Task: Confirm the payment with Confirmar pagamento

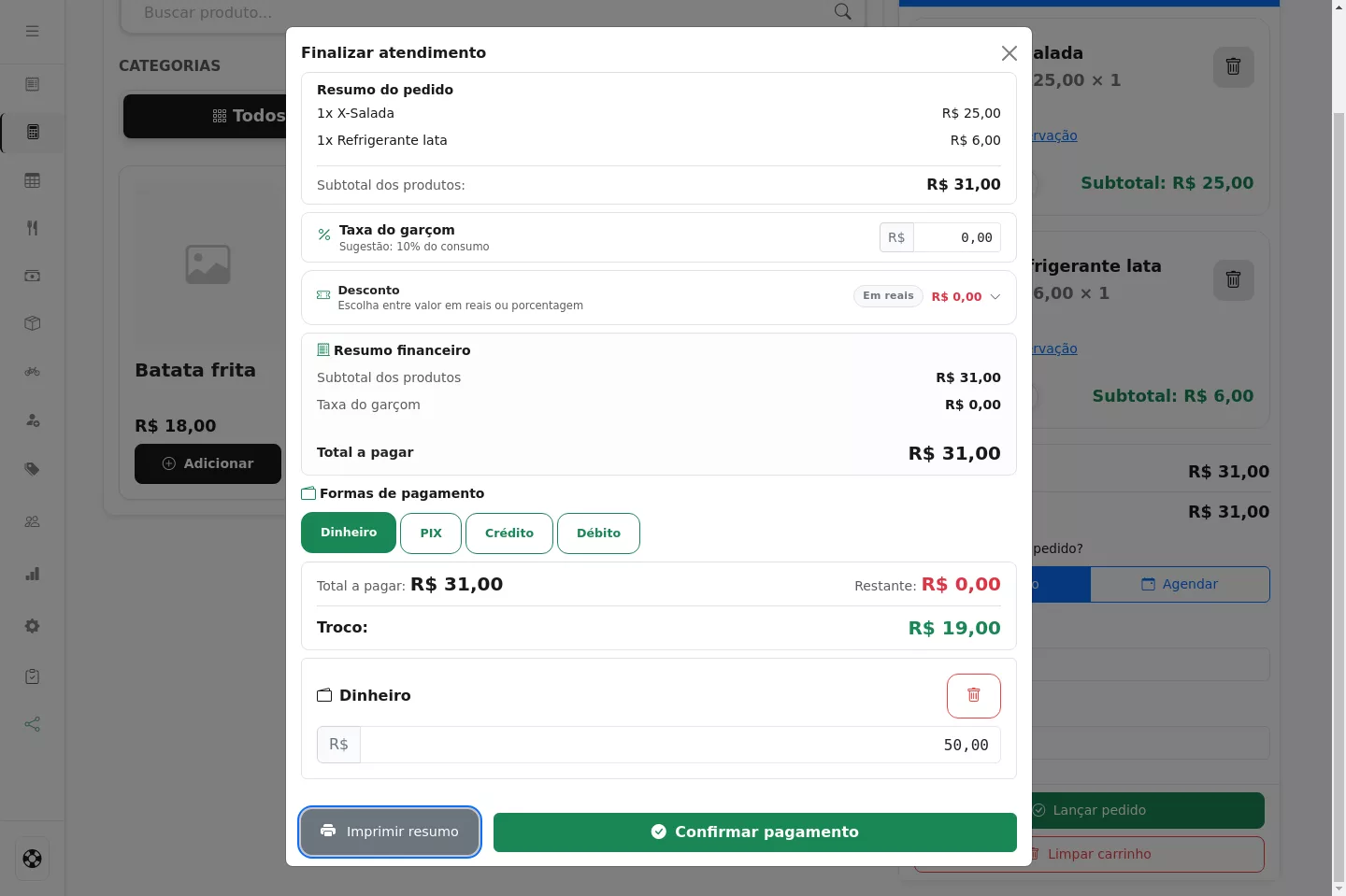Action: pyautogui.click(x=755, y=832)
